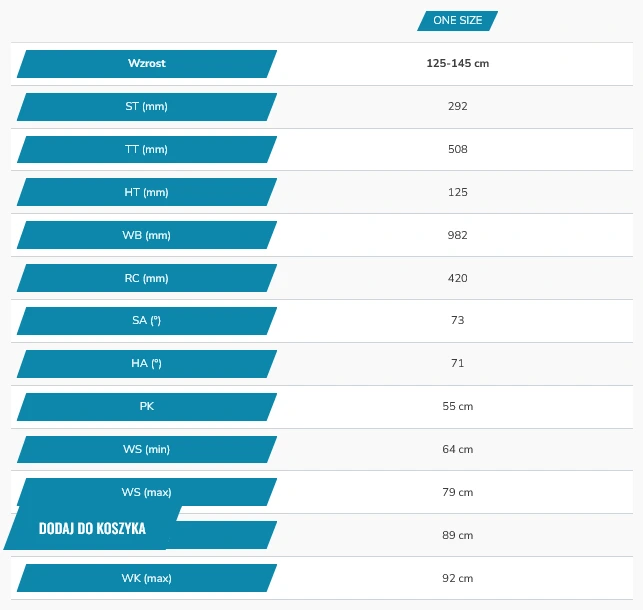
Task: Click the WB (mm) row label
Action: click(146, 235)
